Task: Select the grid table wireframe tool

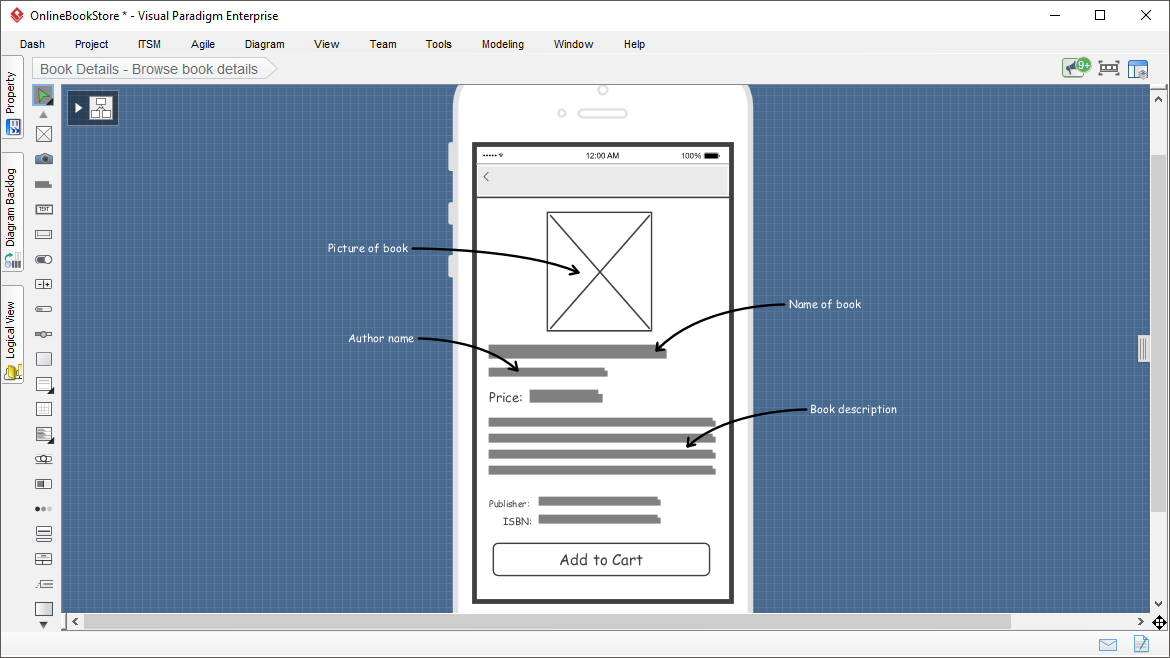Action: (44, 409)
